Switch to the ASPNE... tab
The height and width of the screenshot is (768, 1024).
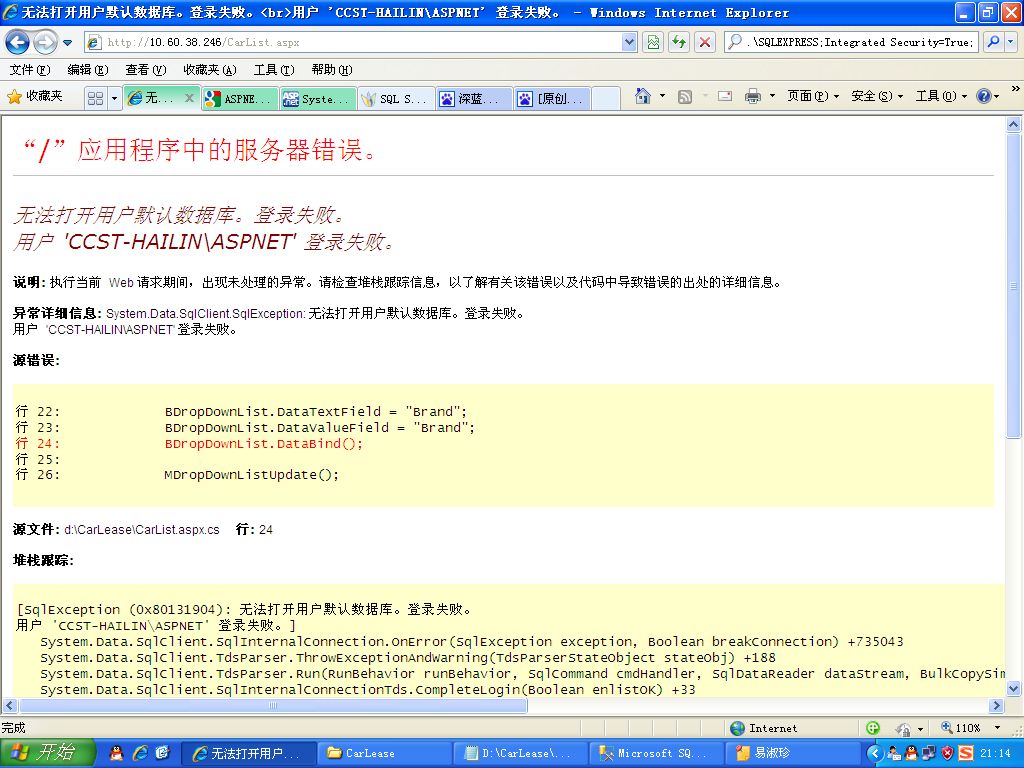click(239, 99)
